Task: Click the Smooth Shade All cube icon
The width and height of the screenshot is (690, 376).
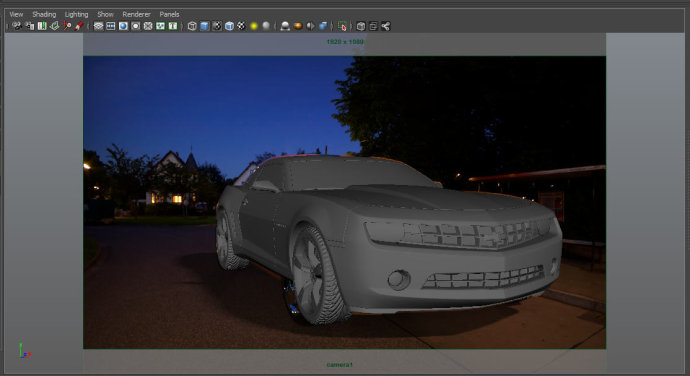Action: coord(204,26)
